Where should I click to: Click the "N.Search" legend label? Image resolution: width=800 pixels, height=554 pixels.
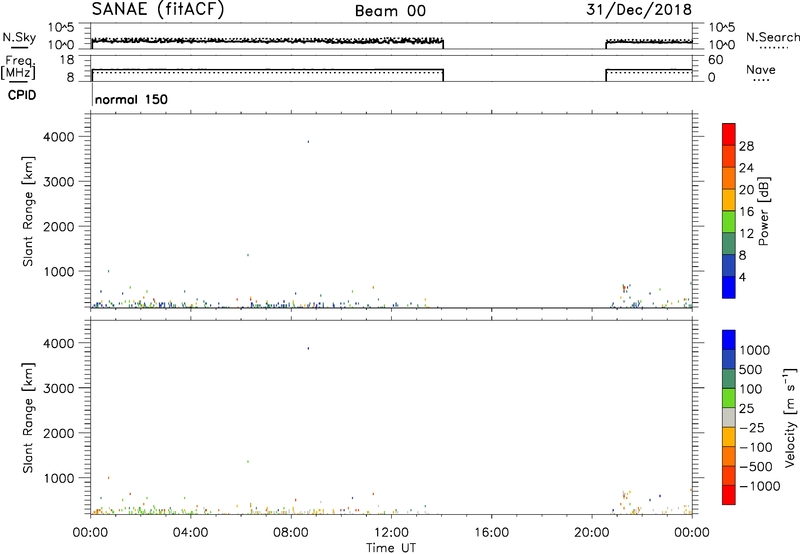click(x=773, y=37)
